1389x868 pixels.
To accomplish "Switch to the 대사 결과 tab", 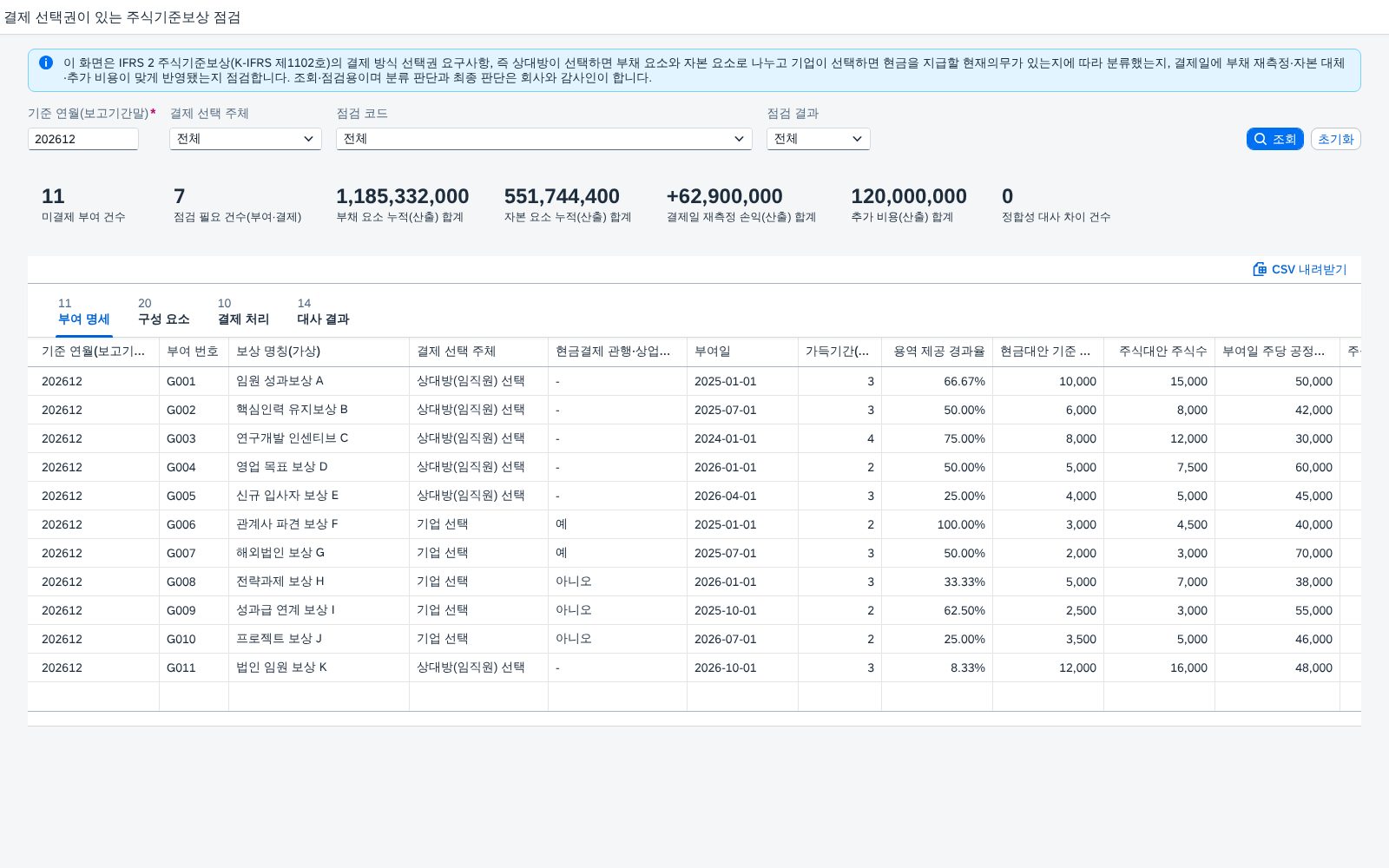I will 323,312.
